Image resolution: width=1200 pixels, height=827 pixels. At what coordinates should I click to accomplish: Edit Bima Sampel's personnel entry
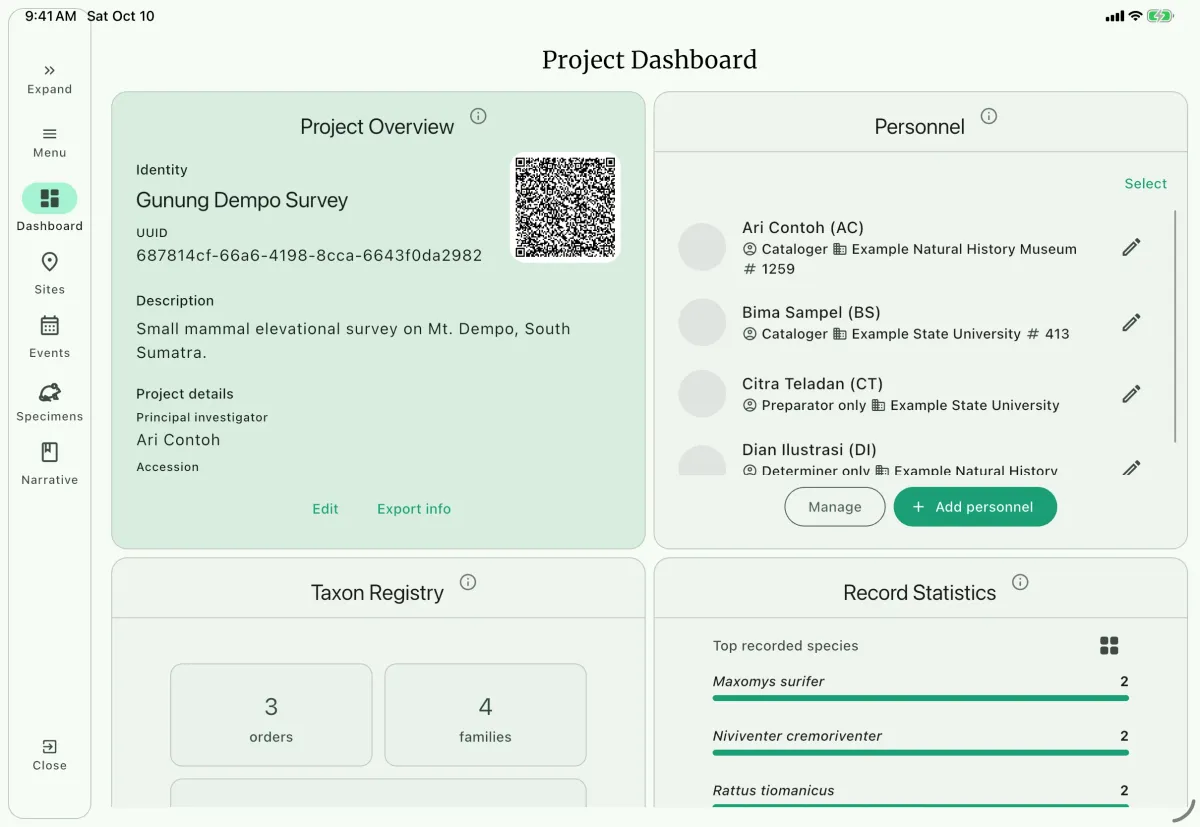click(x=1131, y=322)
